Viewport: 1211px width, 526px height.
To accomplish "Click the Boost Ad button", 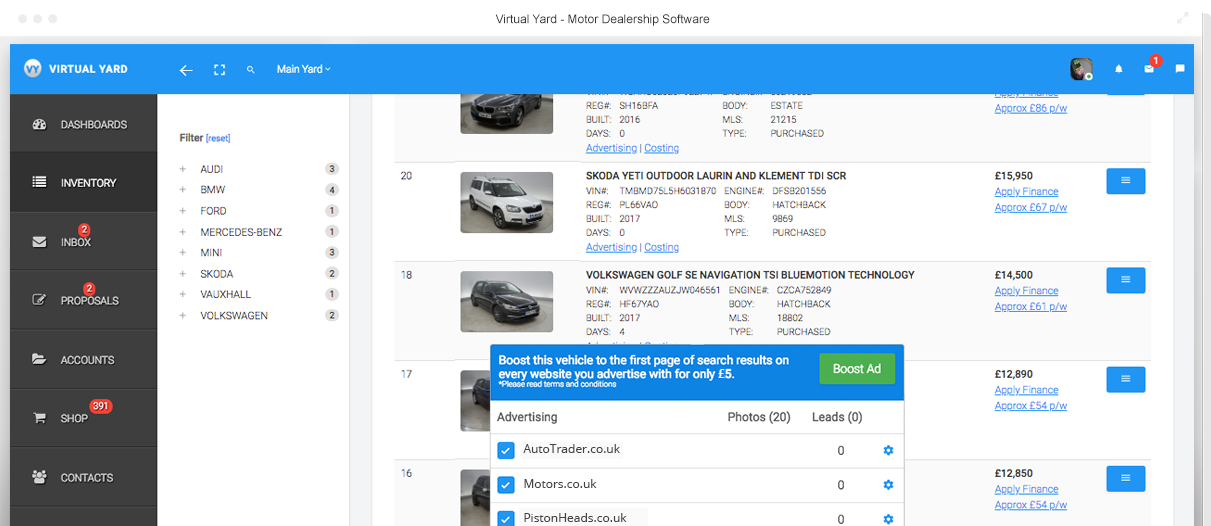I will (x=857, y=369).
